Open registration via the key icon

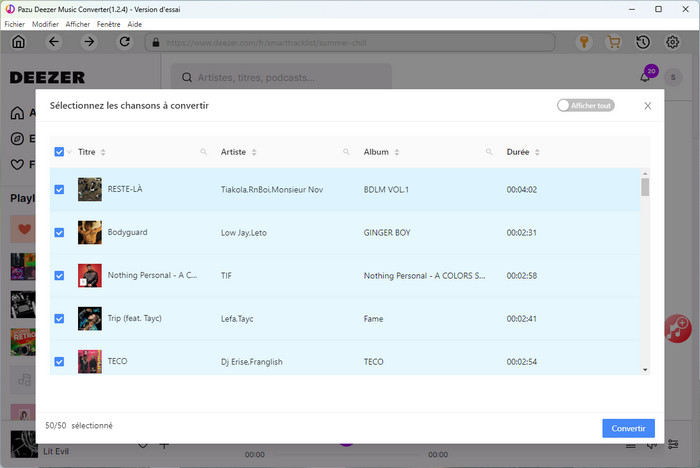coord(585,42)
